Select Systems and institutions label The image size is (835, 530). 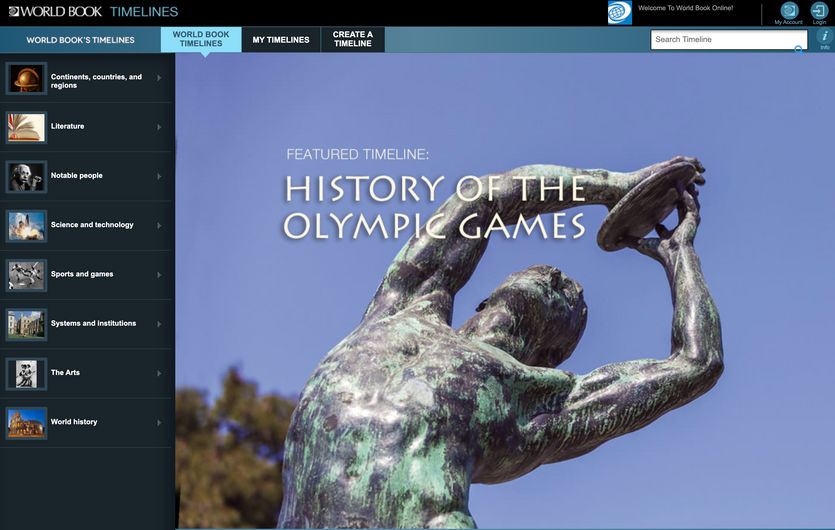point(93,323)
